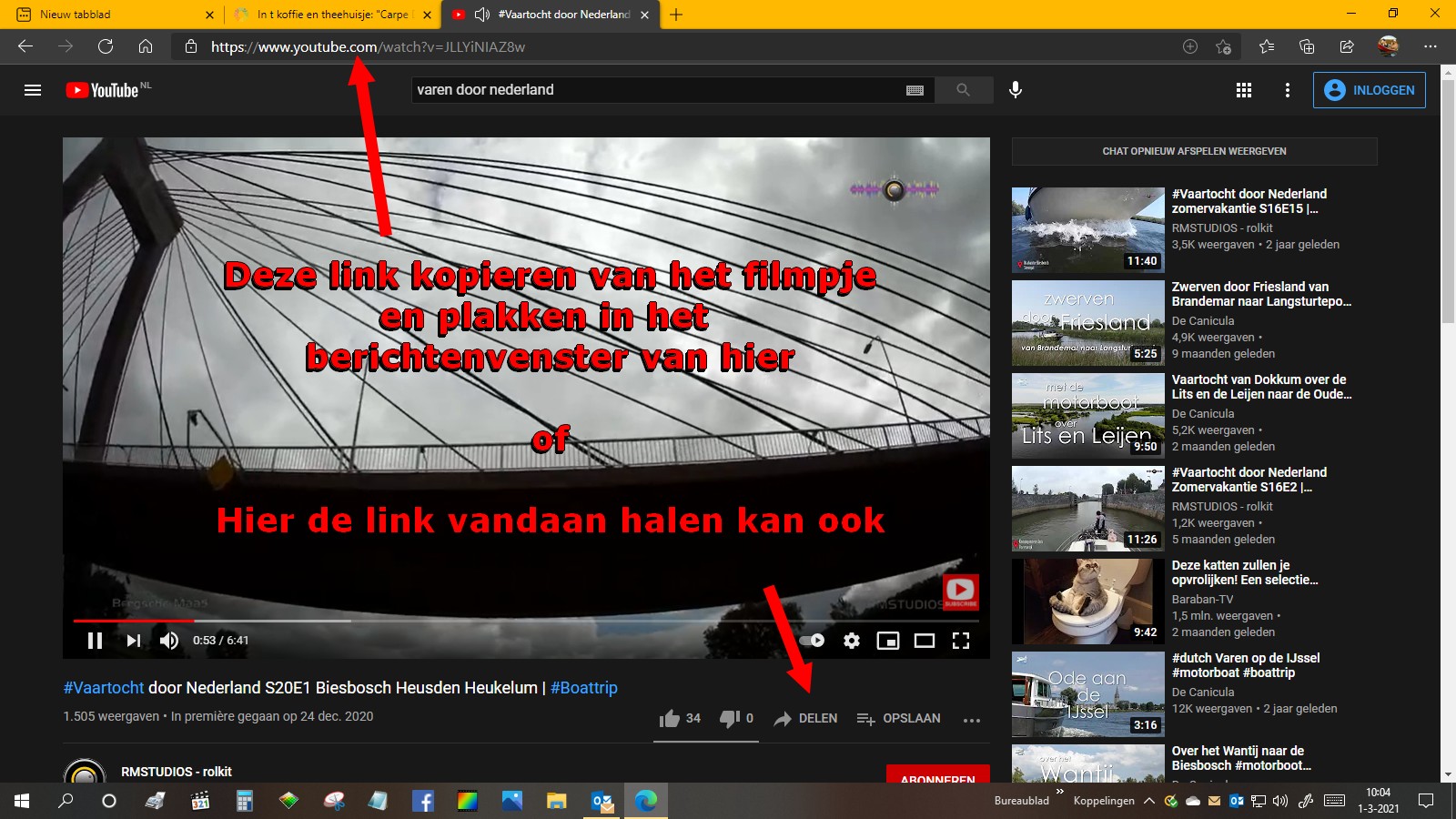Viewport: 1456px width, 819px height.
Task: Pause the playing video
Action: click(x=95, y=641)
